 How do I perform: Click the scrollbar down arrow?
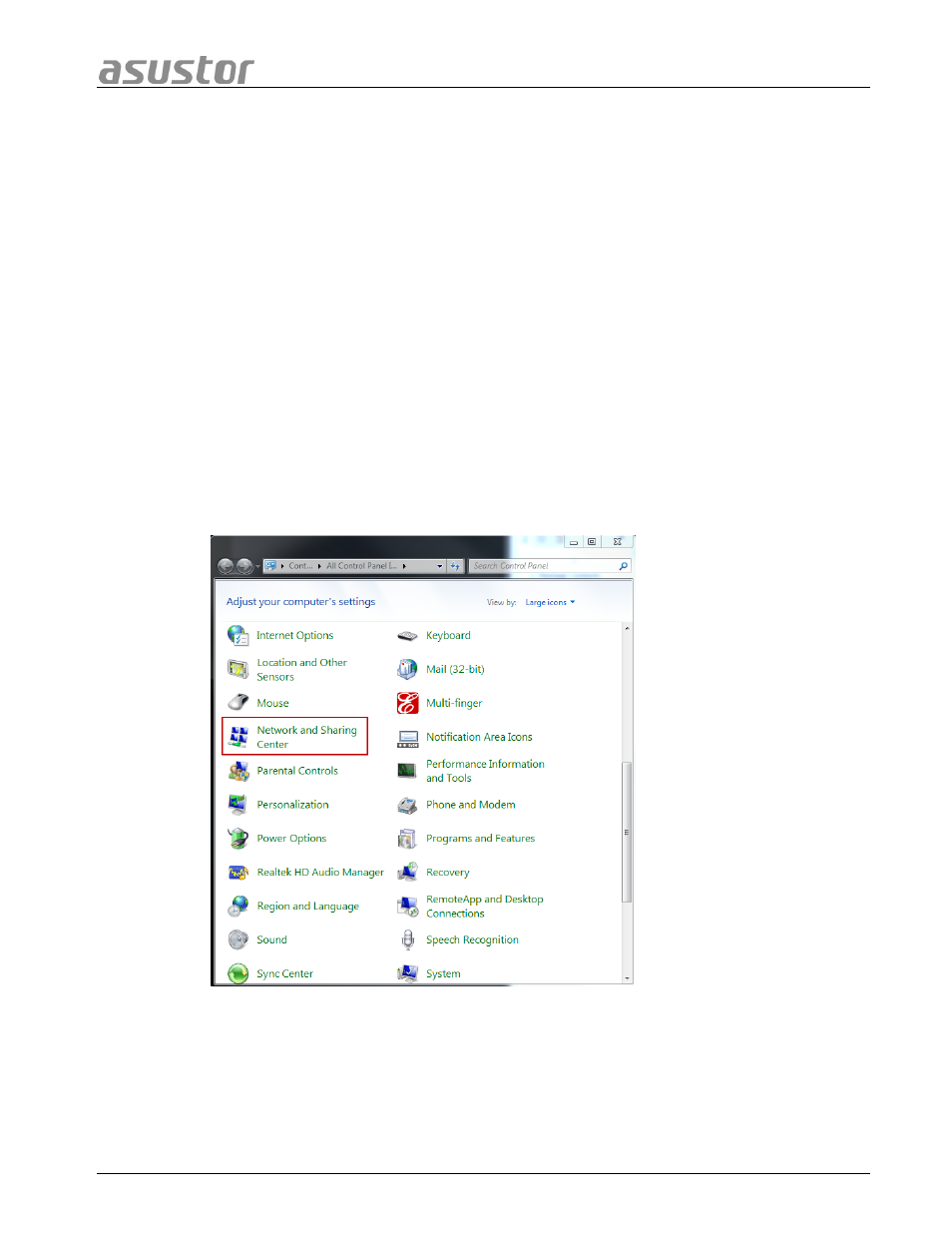point(627,978)
